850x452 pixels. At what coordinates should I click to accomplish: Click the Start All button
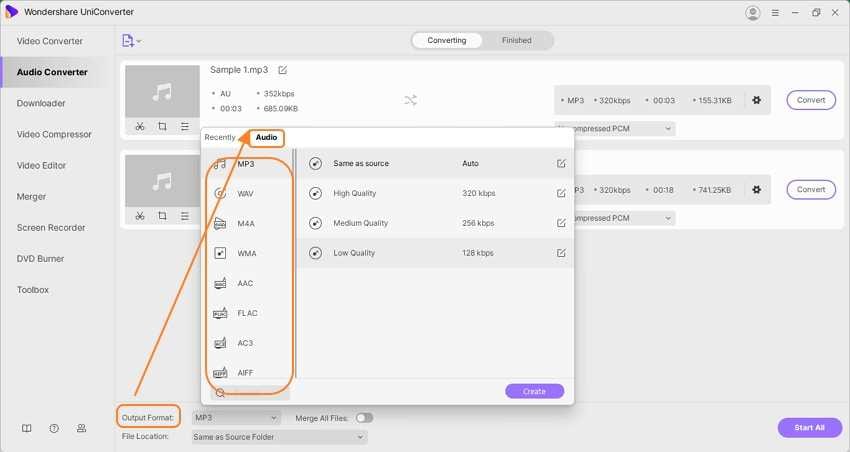(x=809, y=427)
